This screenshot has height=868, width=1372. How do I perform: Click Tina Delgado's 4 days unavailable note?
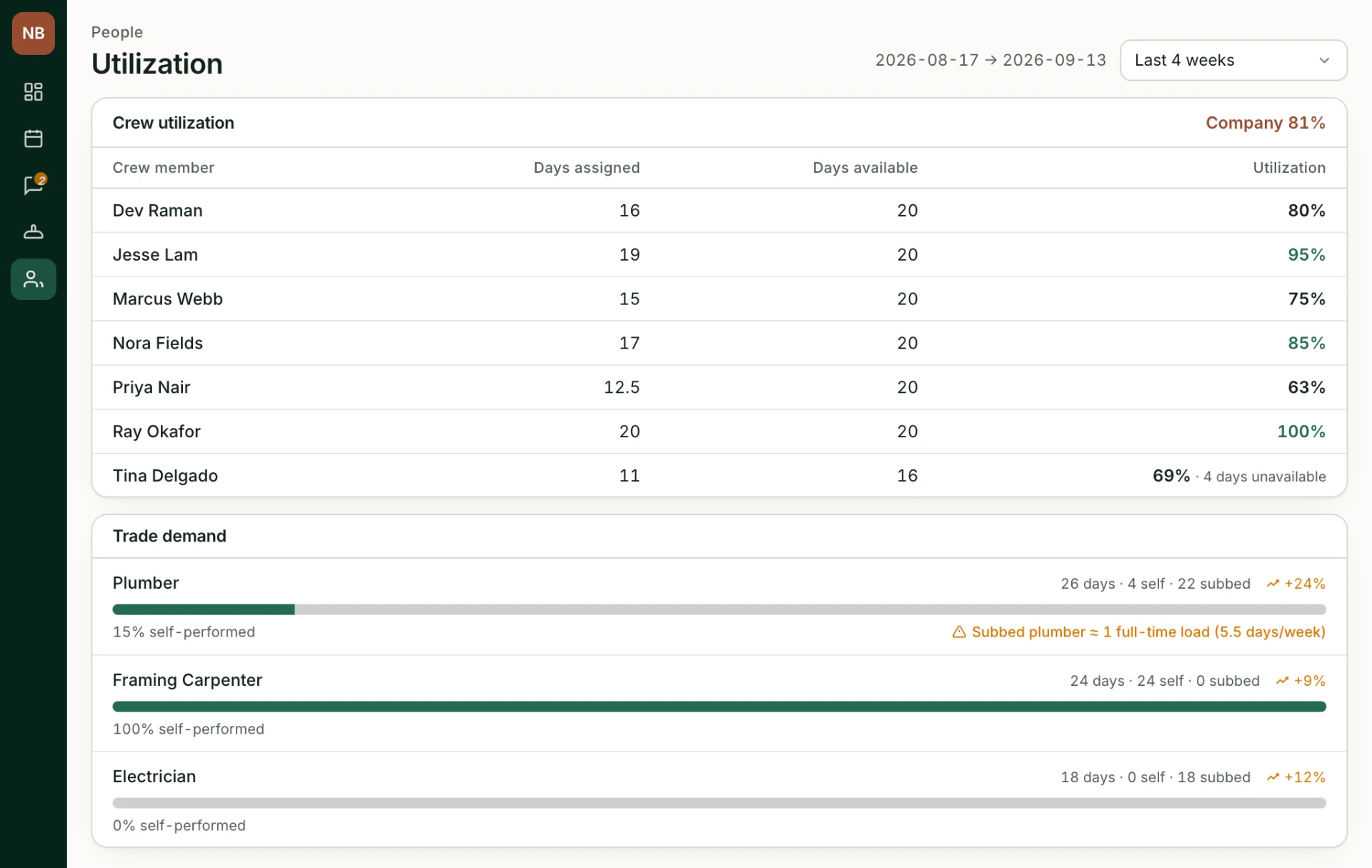[x=1264, y=477]
